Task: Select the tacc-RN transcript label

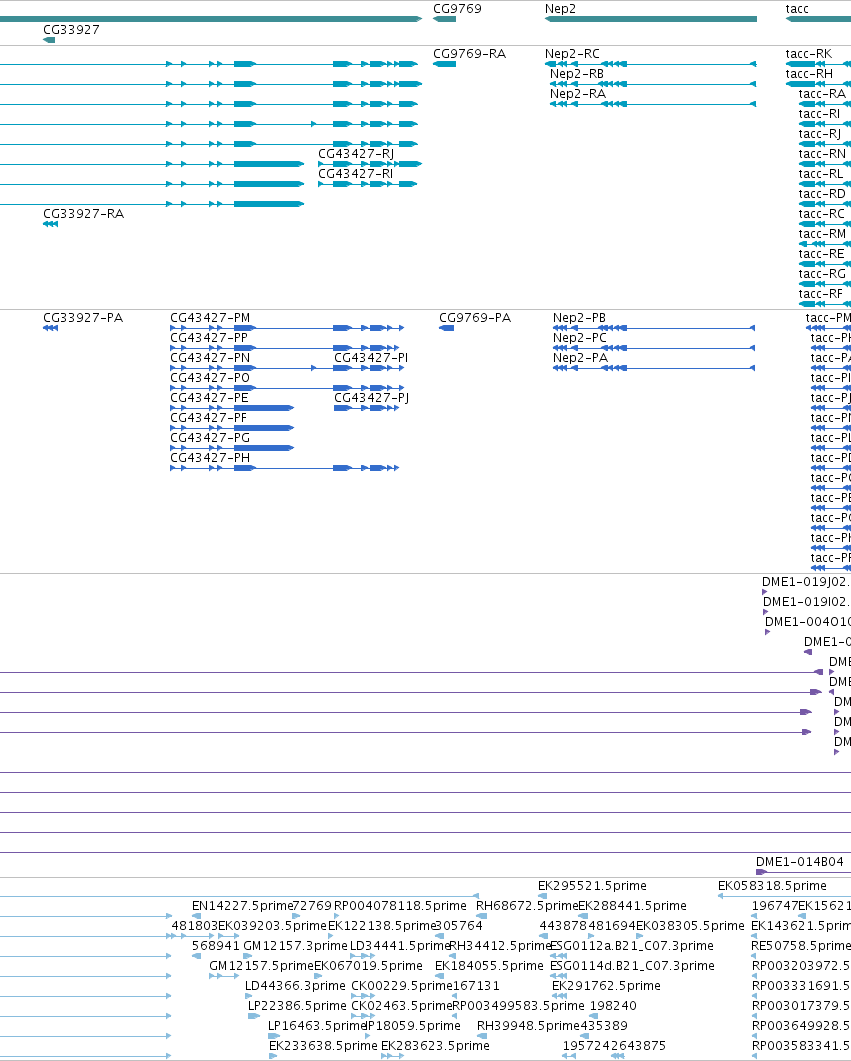Action: pyautogui.click(x=822, y=154)
